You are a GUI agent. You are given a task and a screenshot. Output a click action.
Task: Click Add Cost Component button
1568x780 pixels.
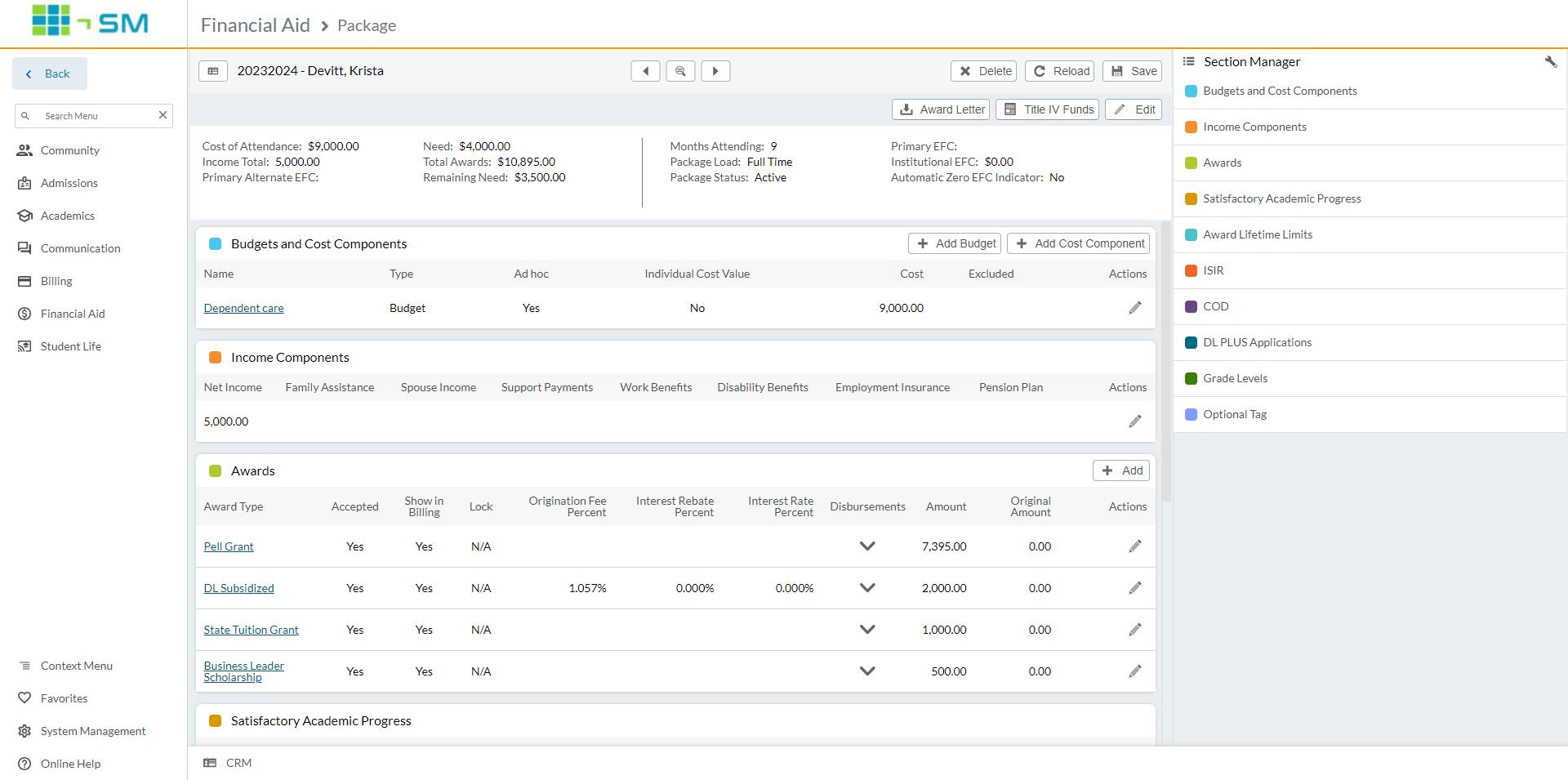point(1078,243)
